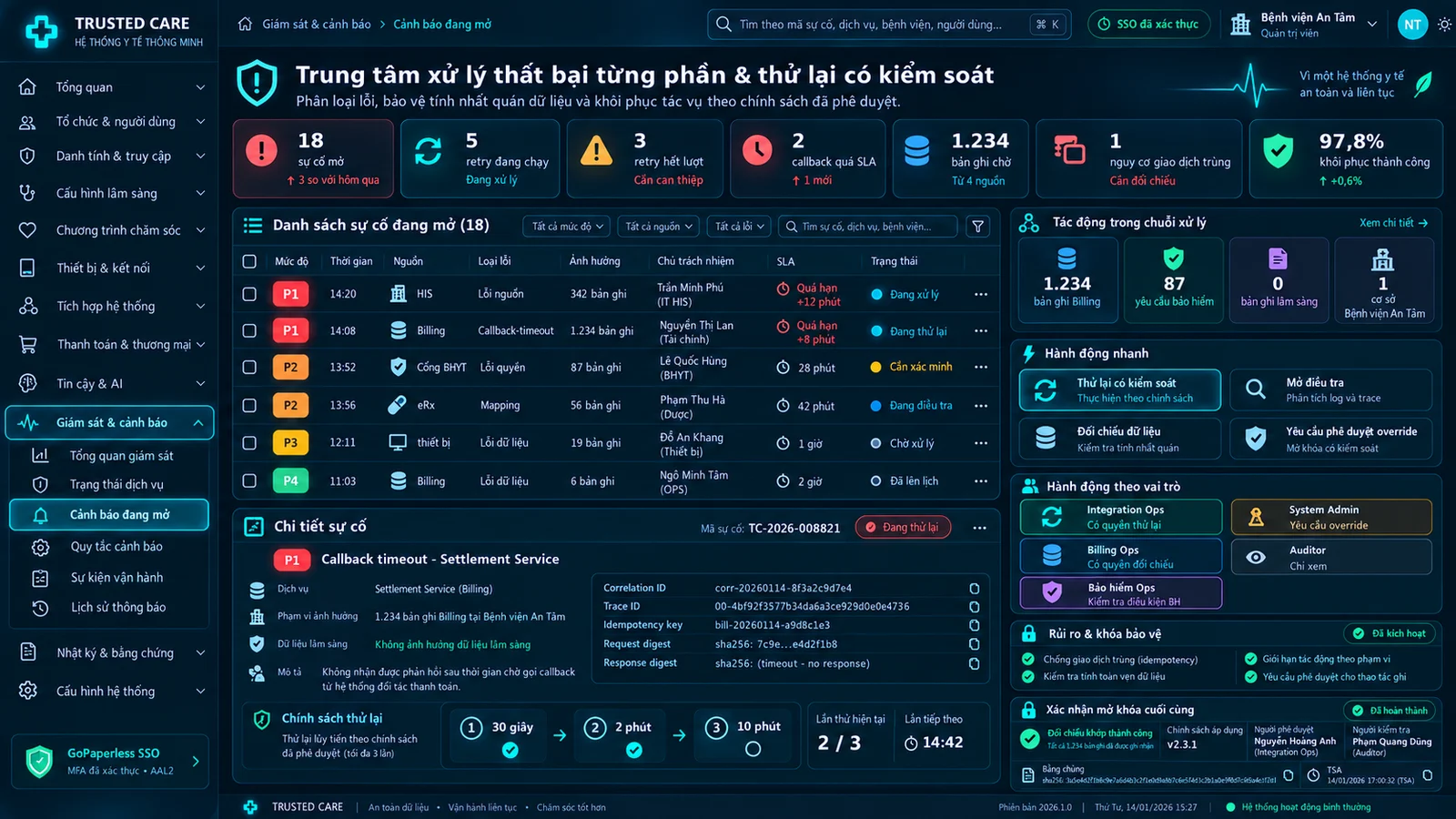This screenshot has width=1456, height=819.
Task: Click Yêu cầu phê duyệt override button
Action: (x=1331, y=439)
